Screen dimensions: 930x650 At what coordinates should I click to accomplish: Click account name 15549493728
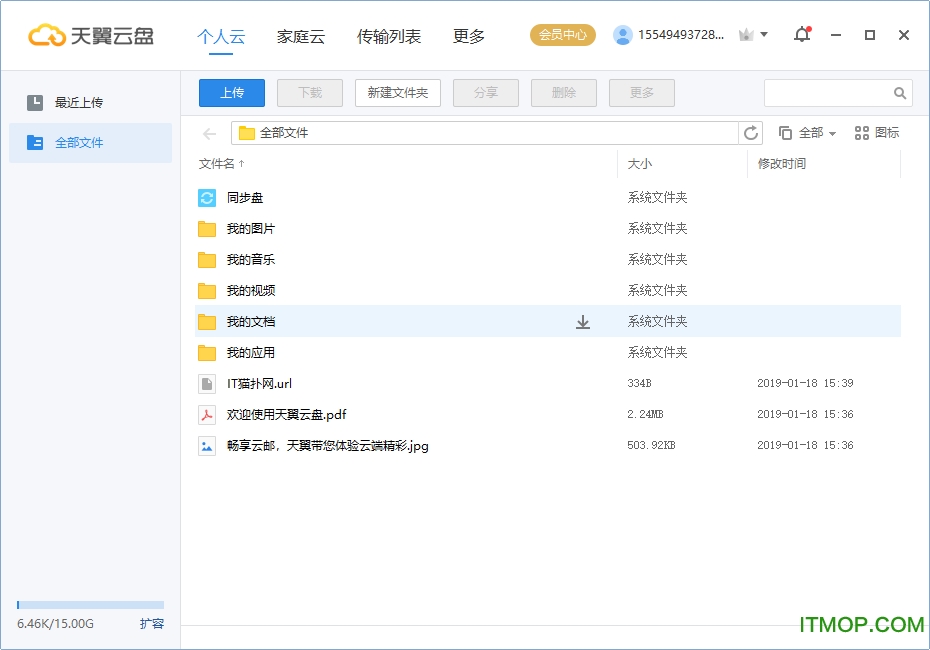coord(681,35)
